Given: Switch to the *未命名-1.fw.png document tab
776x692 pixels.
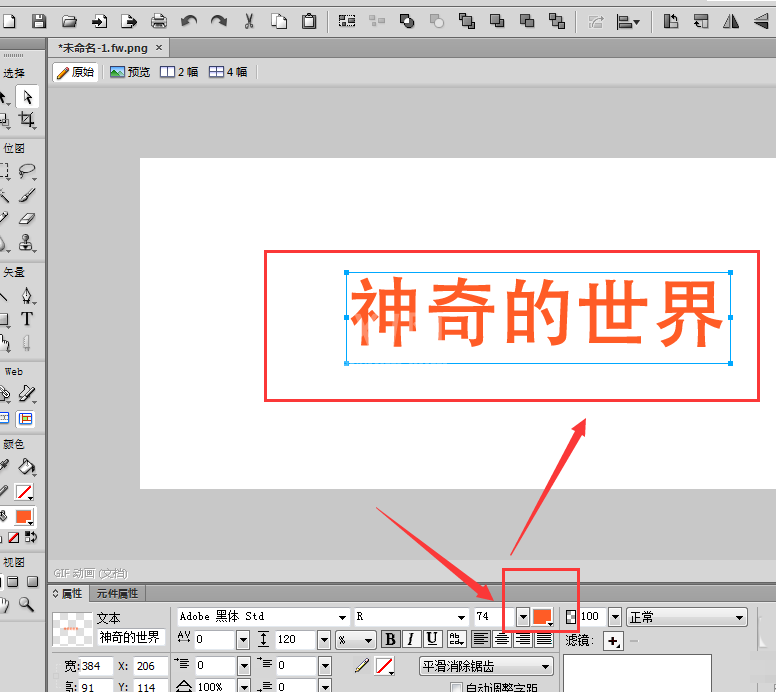Looking at the screenshot, I should pos(103,48).
